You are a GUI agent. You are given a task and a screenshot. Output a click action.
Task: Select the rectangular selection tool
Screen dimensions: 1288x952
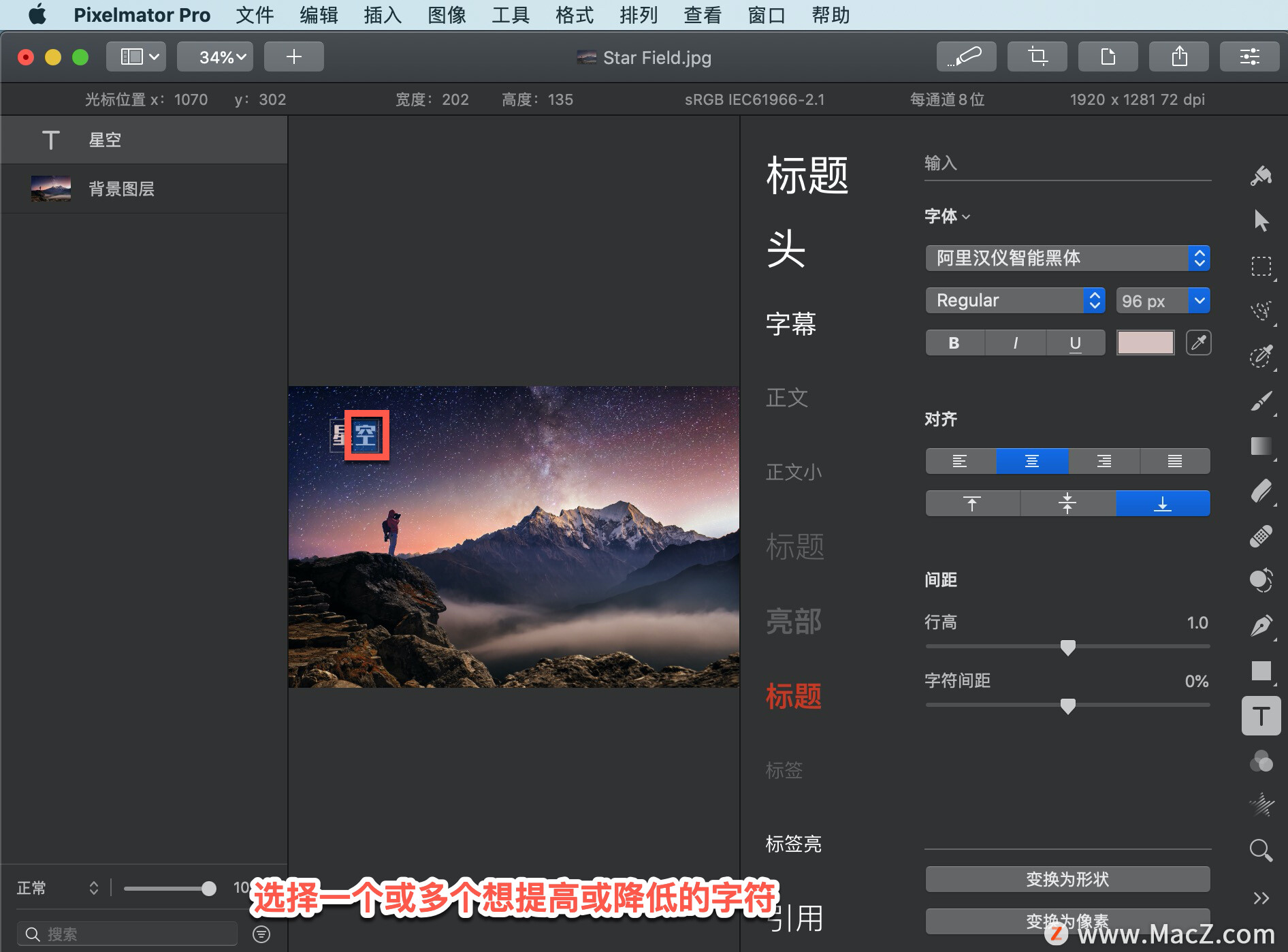(x=1261, y=266)
